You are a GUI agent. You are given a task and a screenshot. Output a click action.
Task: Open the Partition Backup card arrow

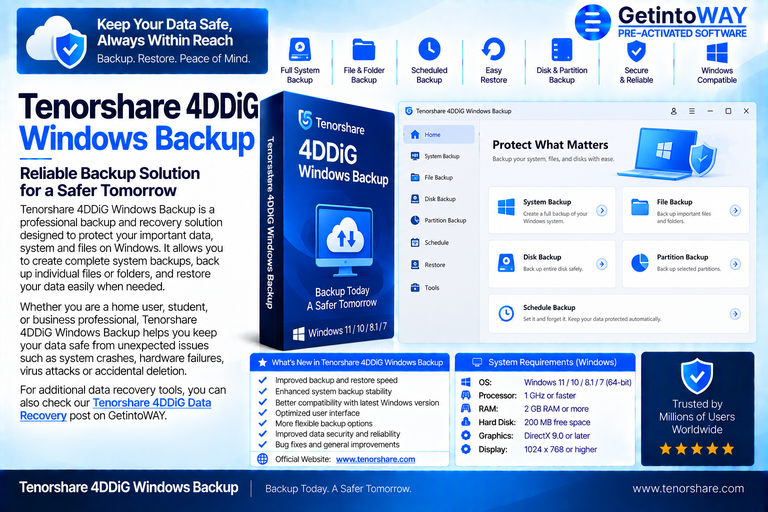735,264
